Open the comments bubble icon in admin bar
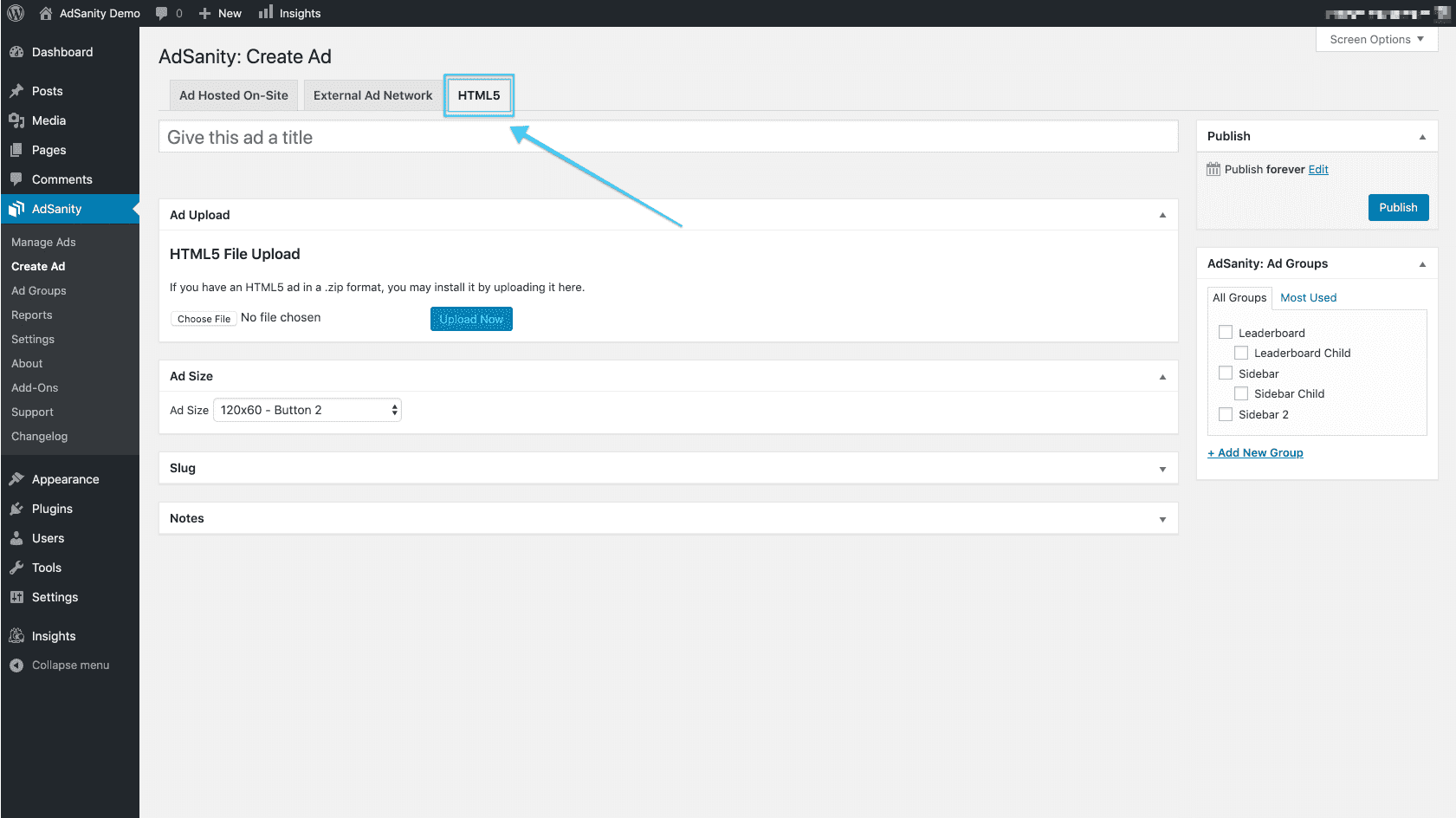Image resolution: width=1456 pixels, height=818 pixels. 161,13
